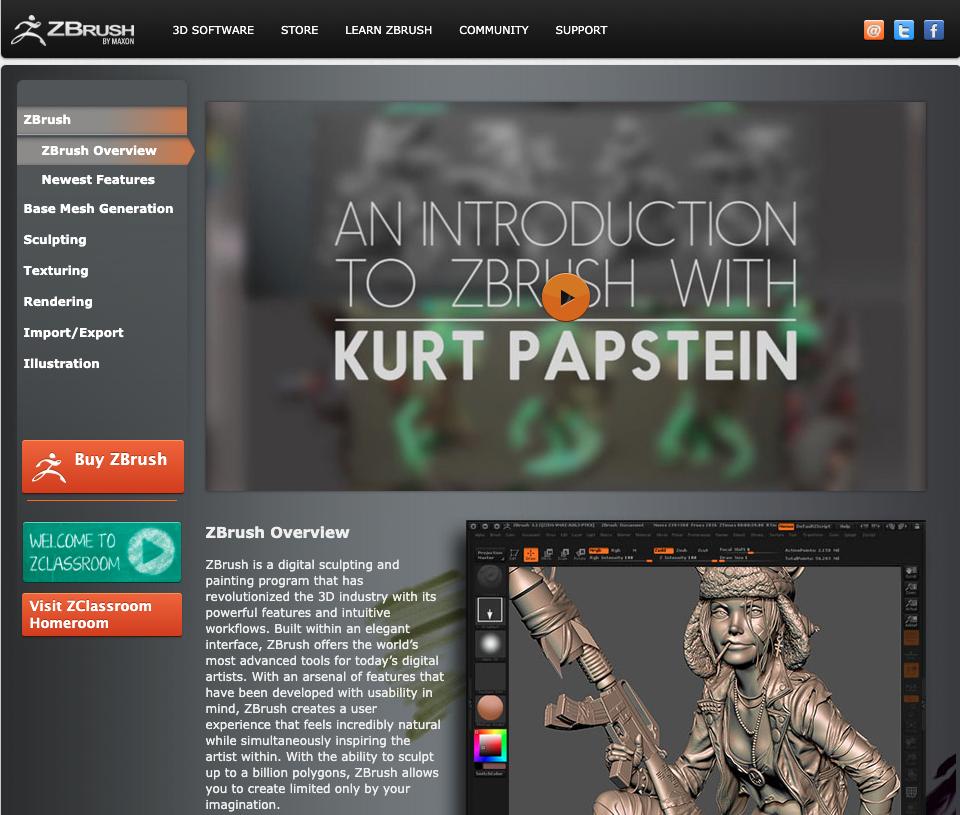Open the Import/Export sidebar link
Screen dimensions: 960x815
[x=73, y=332]
